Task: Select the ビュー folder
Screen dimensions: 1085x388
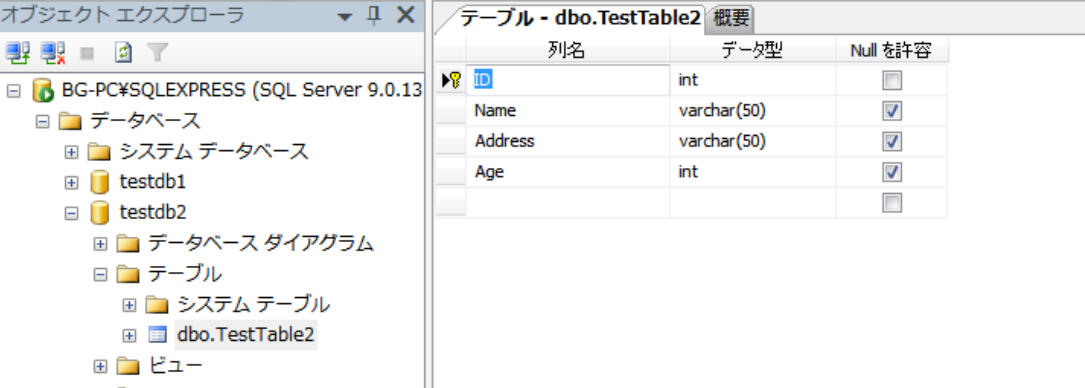Action: [x=175, y=364]
